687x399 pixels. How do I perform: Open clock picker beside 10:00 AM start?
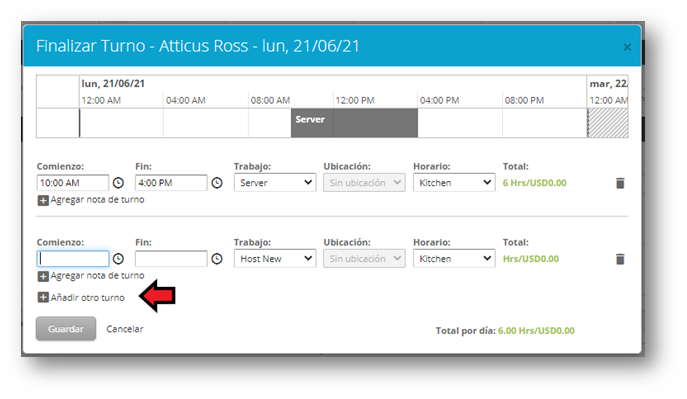pos(118,183)
